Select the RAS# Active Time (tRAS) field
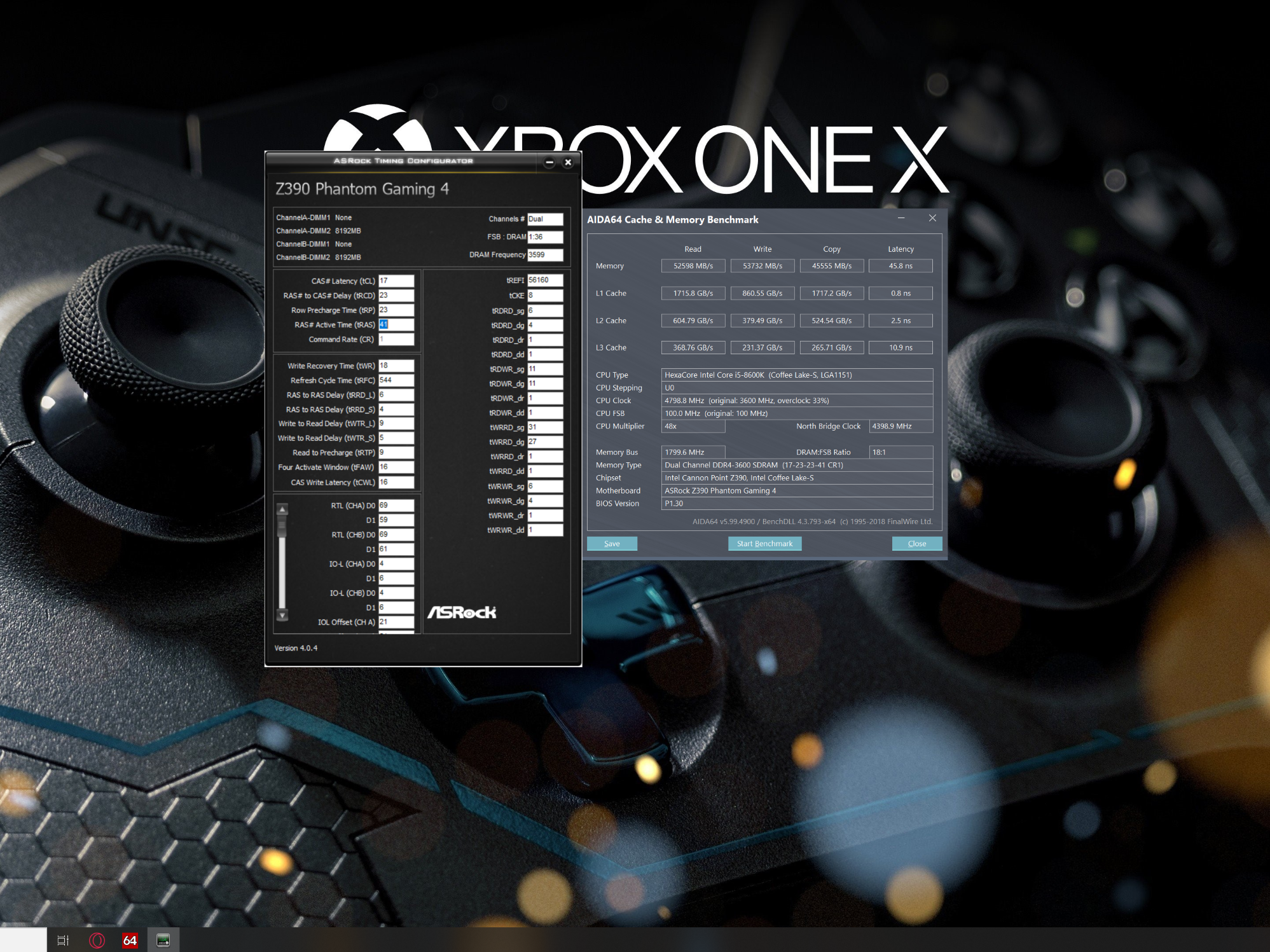Viewport: 1270px width, 952px height. tap(396, 324)
